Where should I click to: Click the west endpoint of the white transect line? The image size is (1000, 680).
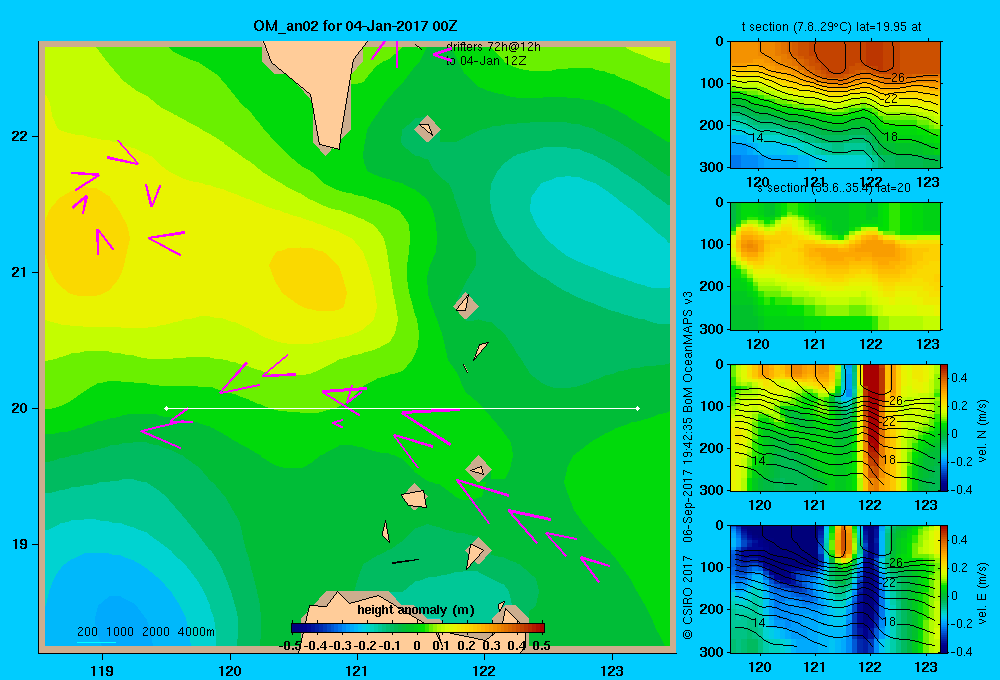click(166, 408)
